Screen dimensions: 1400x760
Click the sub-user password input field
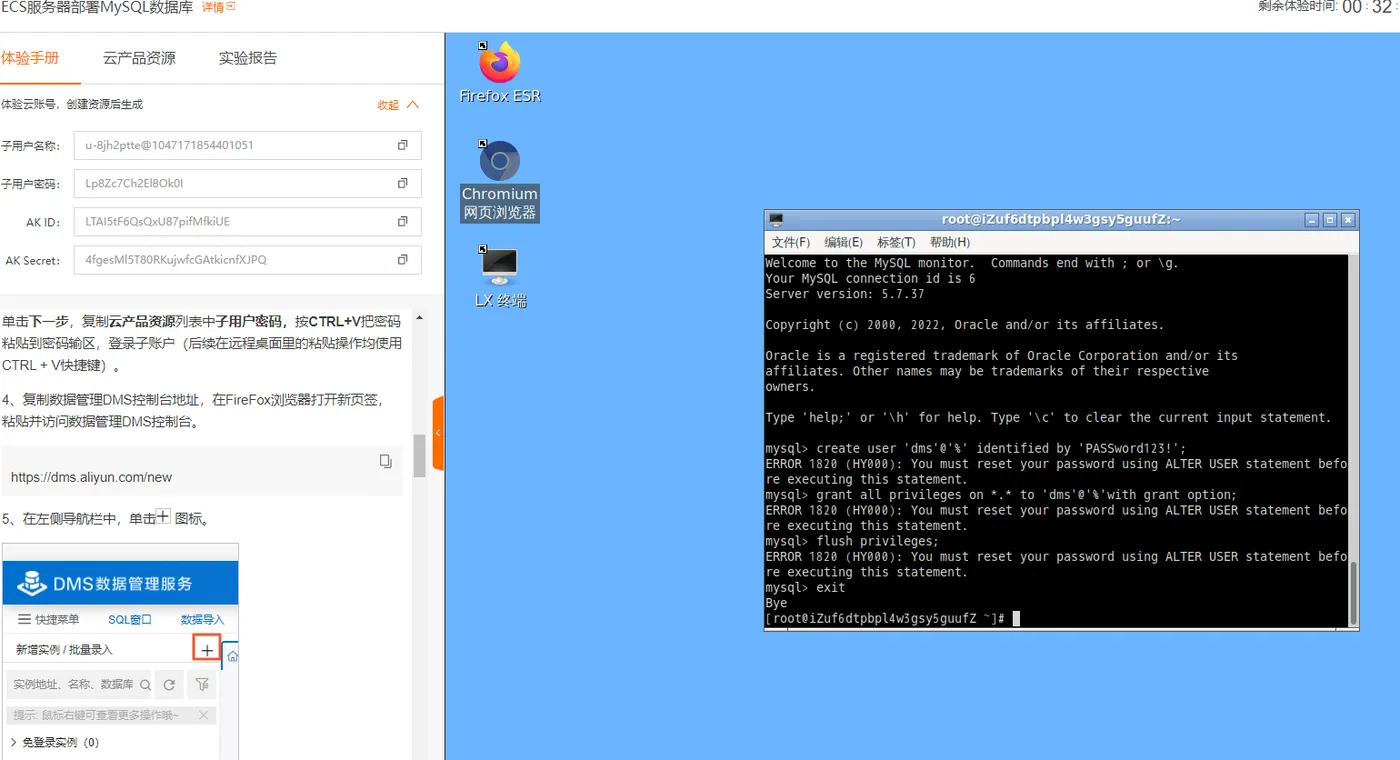[247, 183]
